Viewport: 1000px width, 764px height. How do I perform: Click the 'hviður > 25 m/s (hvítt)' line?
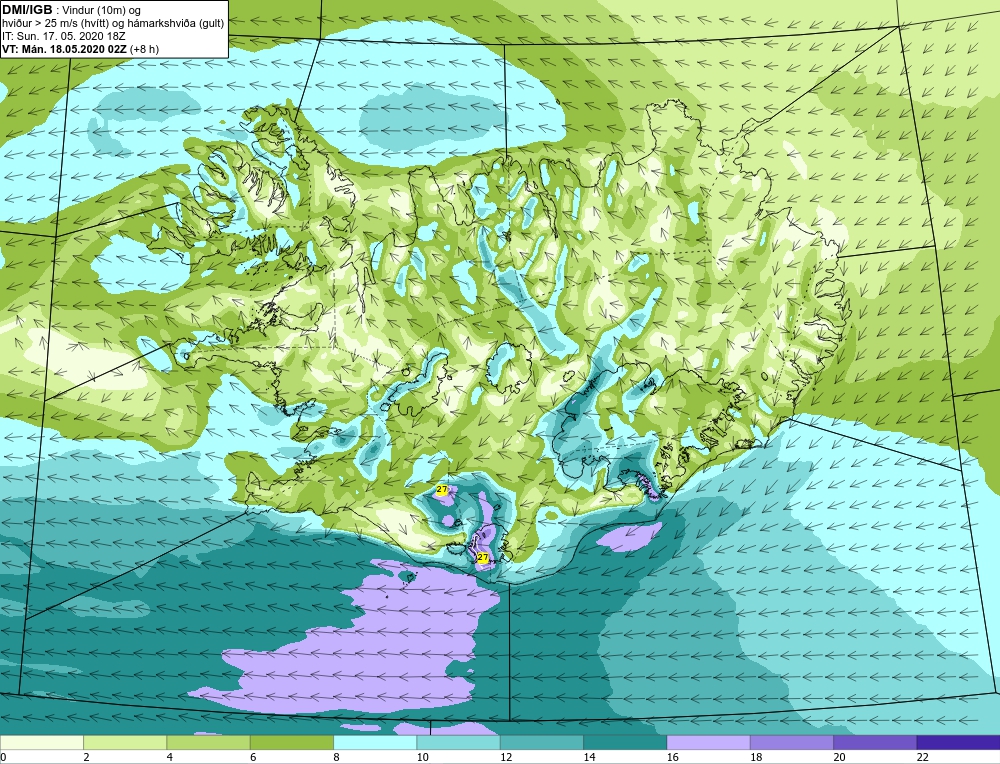[55, 24]
